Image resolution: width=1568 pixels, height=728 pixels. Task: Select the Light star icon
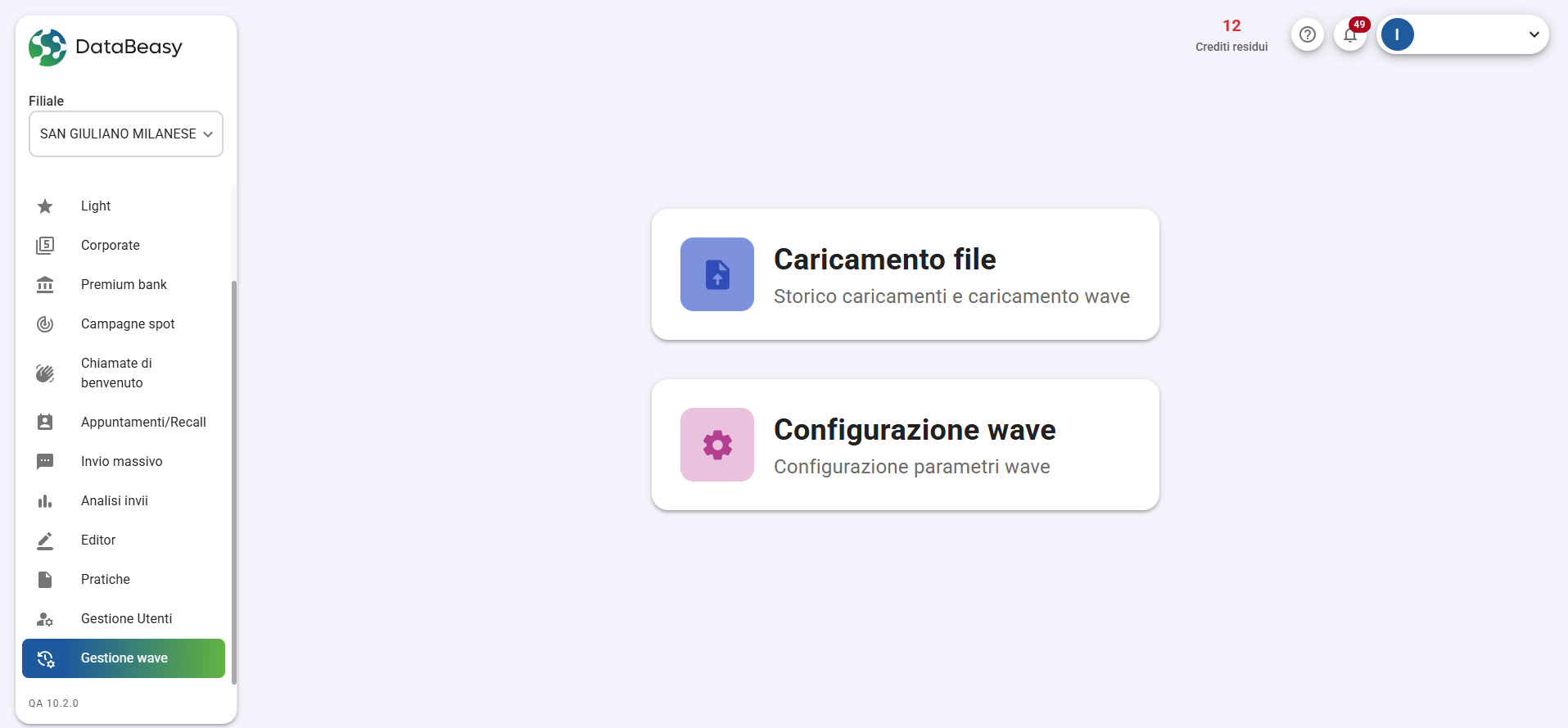[x=44, y=206]
